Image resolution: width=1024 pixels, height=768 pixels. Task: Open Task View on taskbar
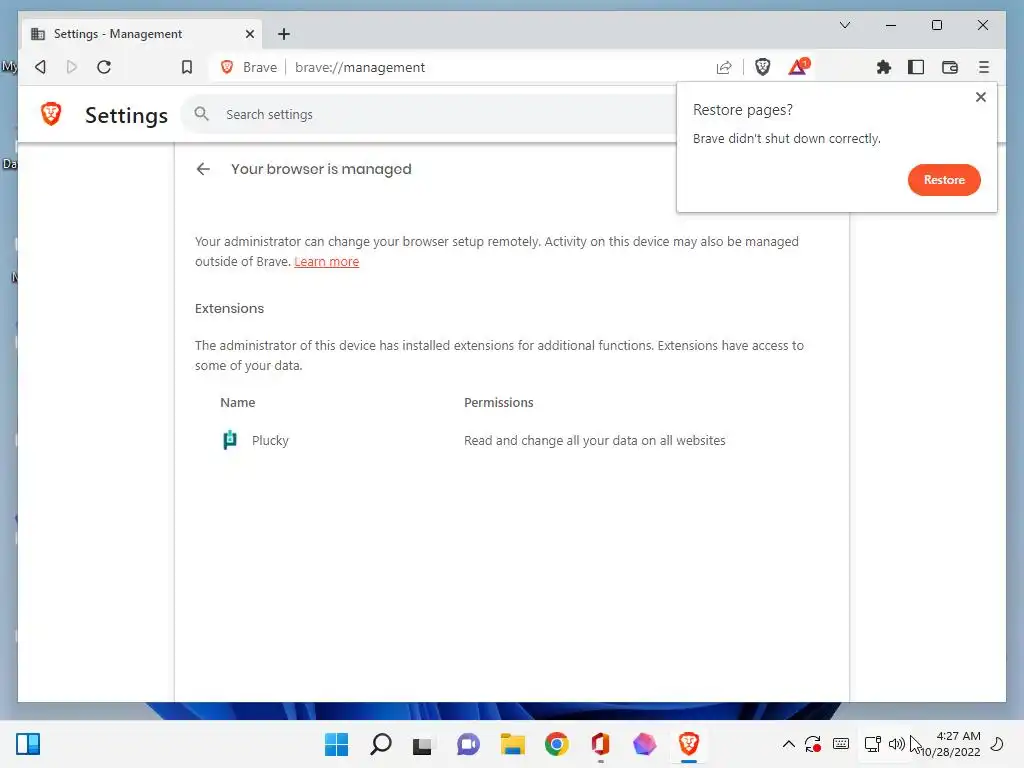(x=423, y=744)
